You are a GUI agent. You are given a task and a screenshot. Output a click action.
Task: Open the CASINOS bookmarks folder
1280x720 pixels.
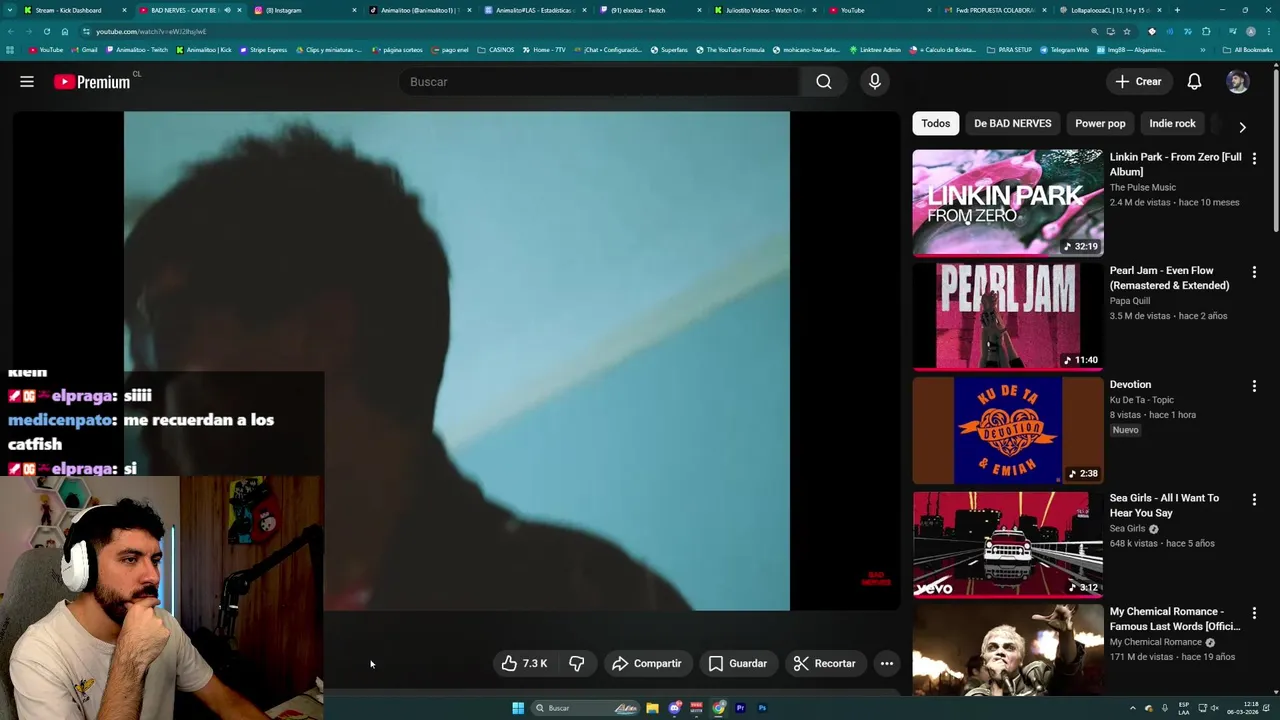[x=496, y=50]
